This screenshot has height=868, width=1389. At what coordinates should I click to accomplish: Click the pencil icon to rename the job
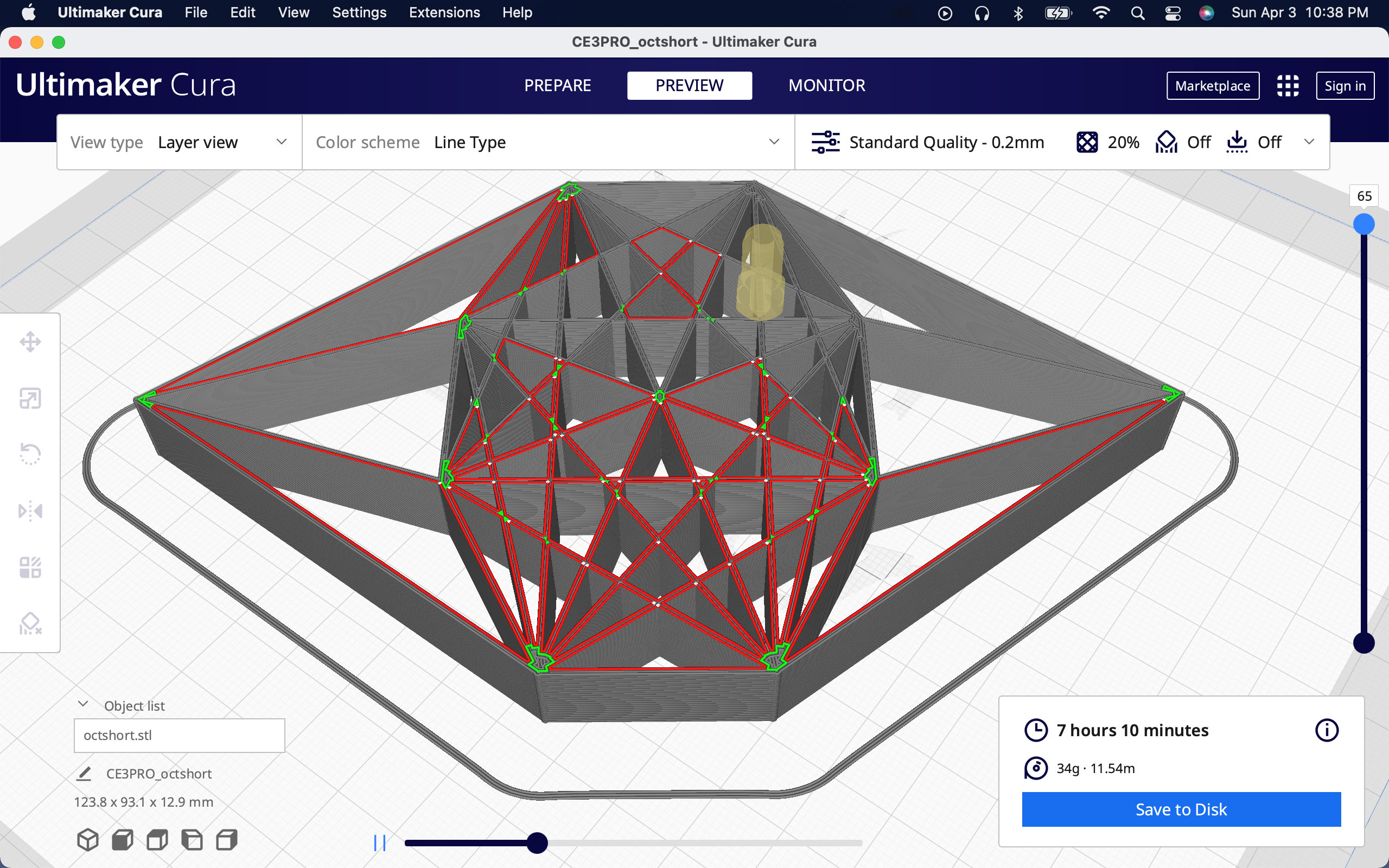84,773
